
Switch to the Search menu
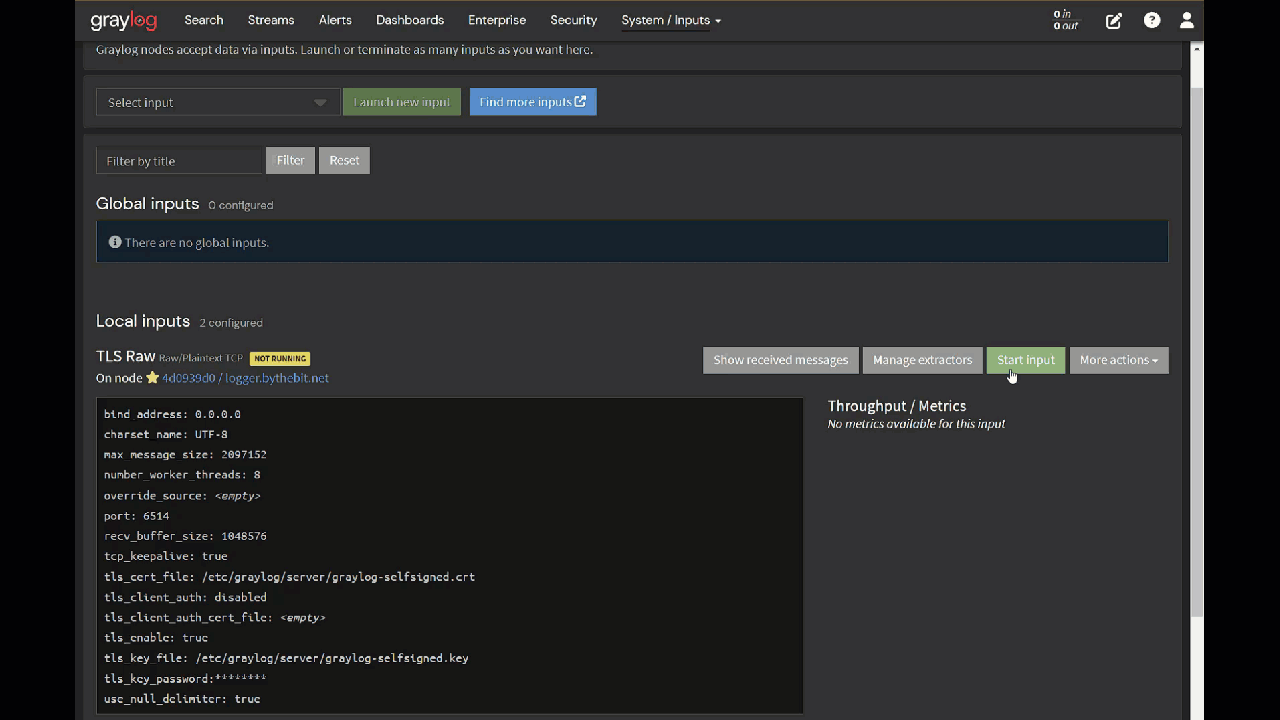tap(203, 20)
